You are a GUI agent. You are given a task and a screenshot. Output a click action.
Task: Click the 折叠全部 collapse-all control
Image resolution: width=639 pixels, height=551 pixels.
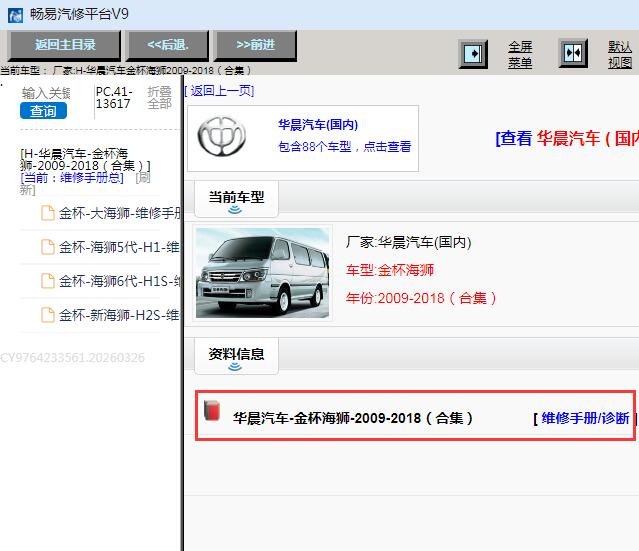[159, 97]
